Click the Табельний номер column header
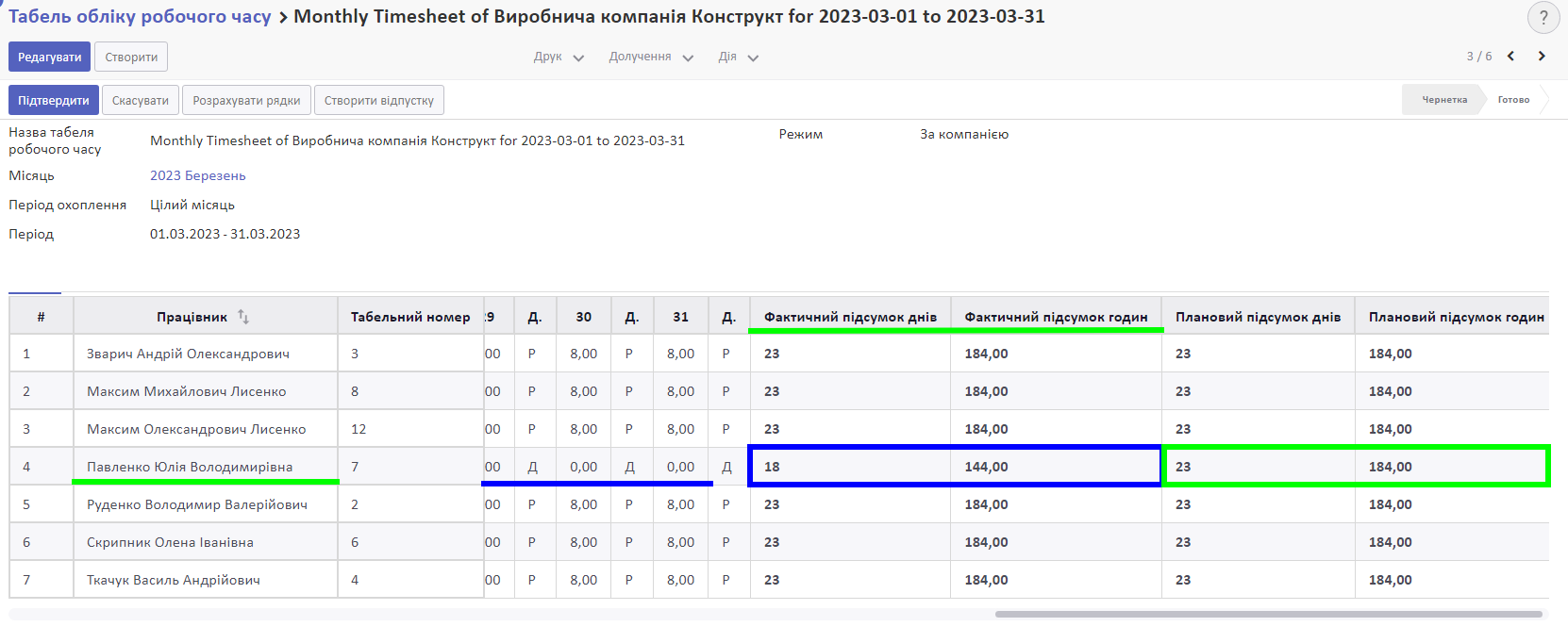Screen dimensions: 1568x643 (410, 317)
